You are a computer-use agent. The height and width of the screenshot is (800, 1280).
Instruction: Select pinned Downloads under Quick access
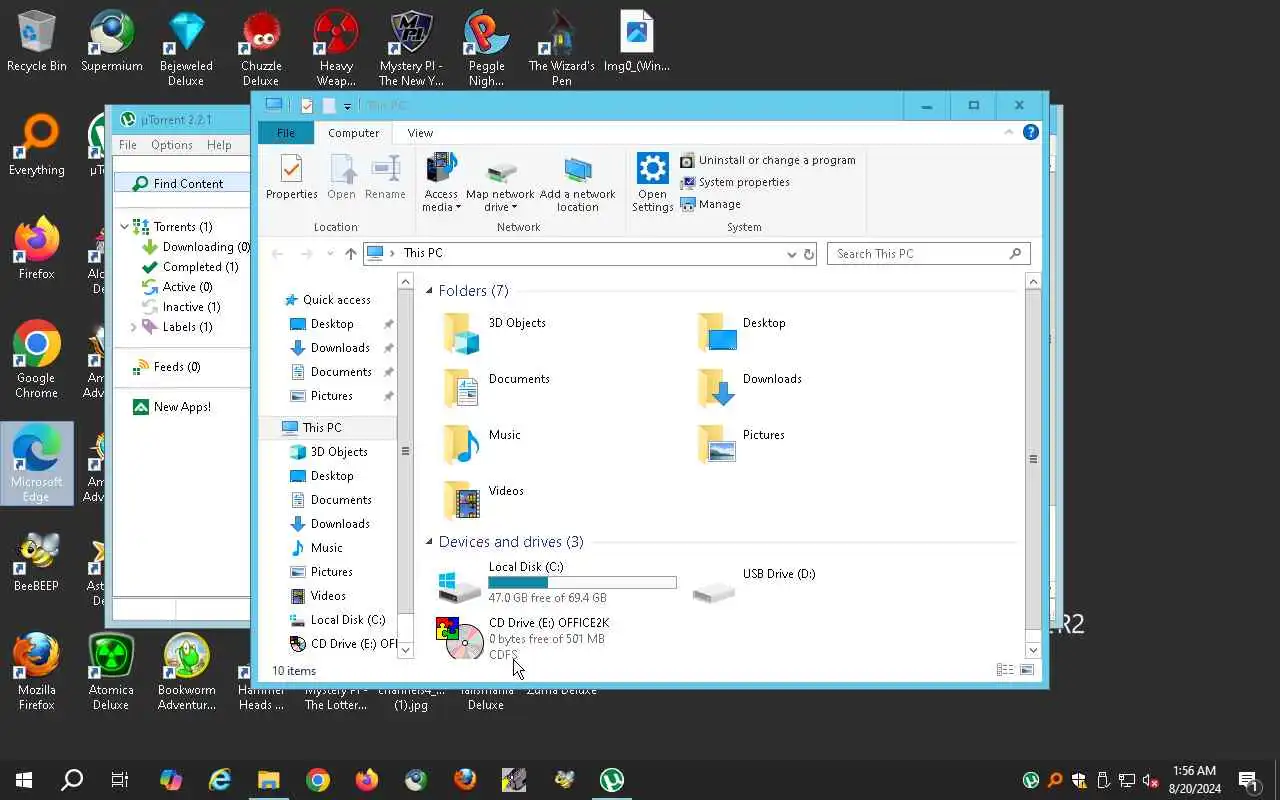[340, 348]
